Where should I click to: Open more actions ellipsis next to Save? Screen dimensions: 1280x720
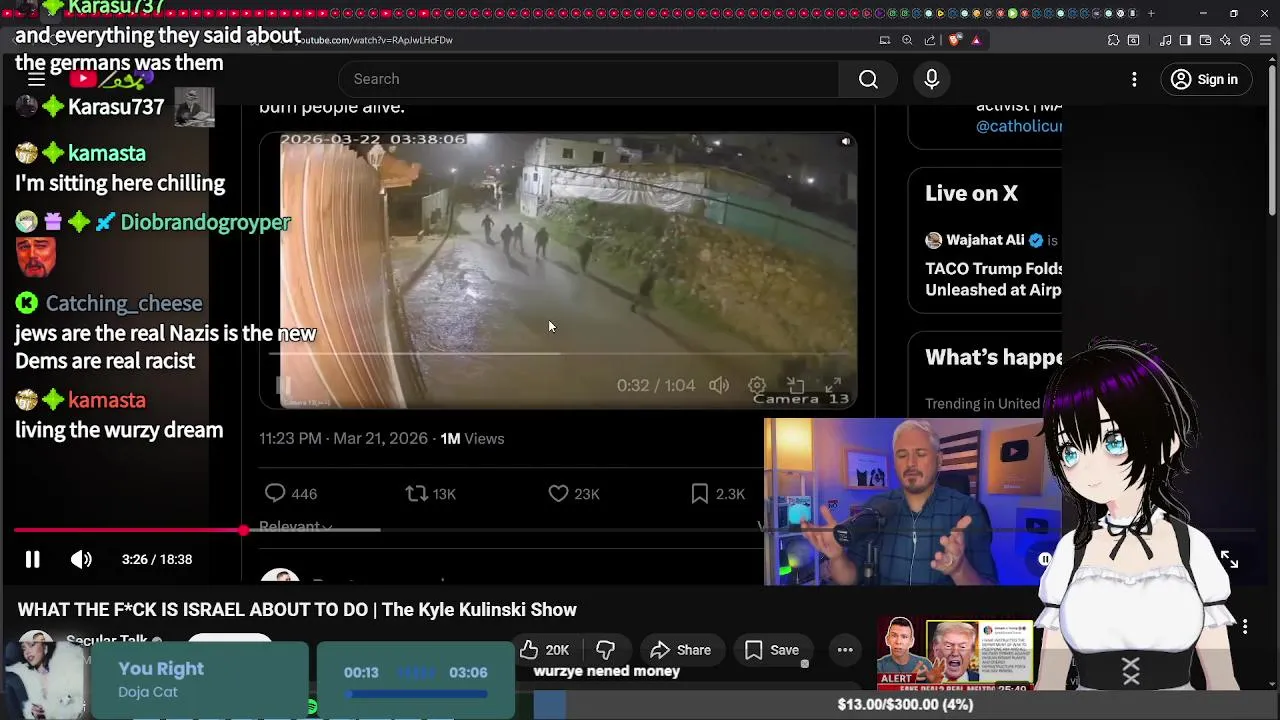[845, 650]
